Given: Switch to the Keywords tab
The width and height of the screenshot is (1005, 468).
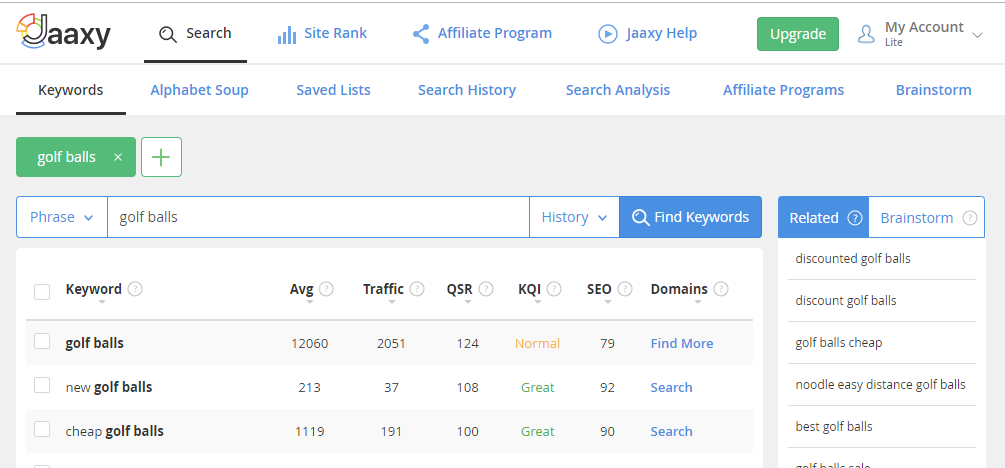Looking at the screenshot, I should tap(71, 90).
